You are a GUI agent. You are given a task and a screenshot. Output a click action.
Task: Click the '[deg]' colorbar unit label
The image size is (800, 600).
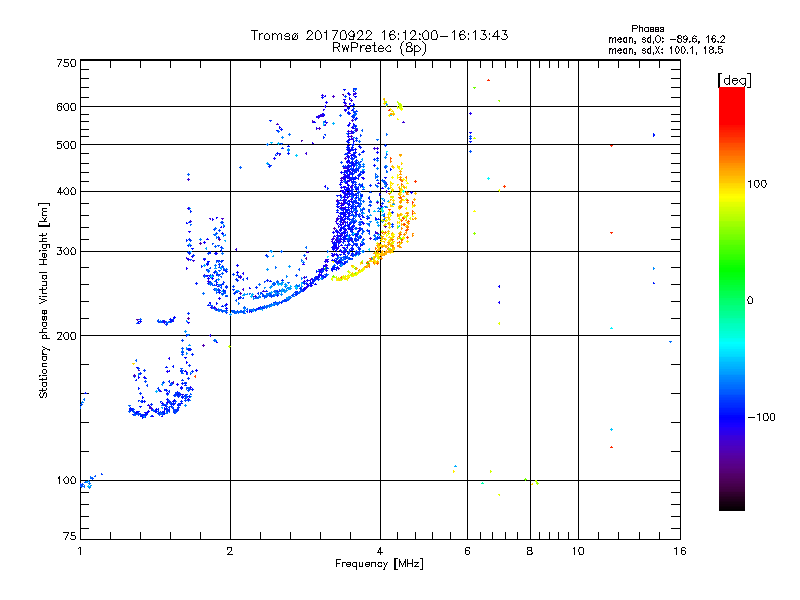pyautogui.click(x=734, y=80)
